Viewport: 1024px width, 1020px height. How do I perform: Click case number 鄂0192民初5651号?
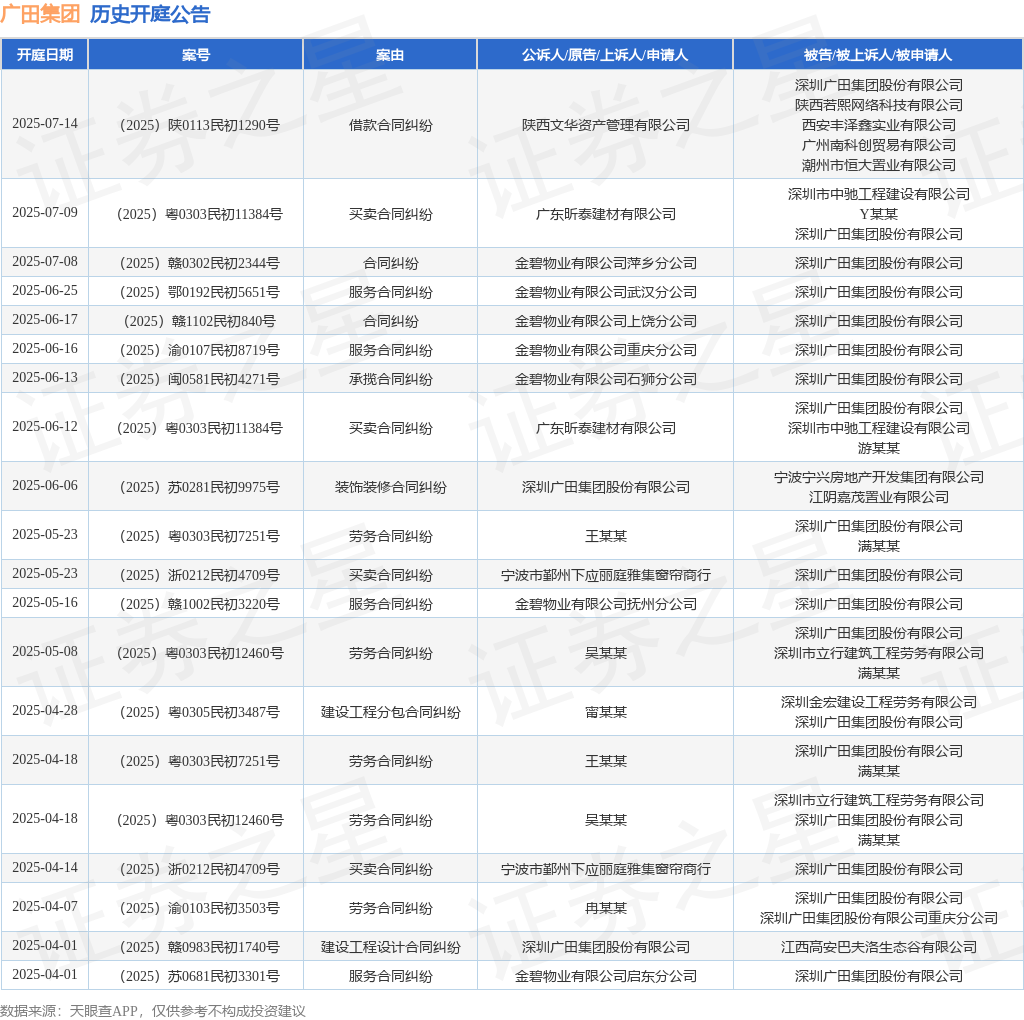pos(199,292)
